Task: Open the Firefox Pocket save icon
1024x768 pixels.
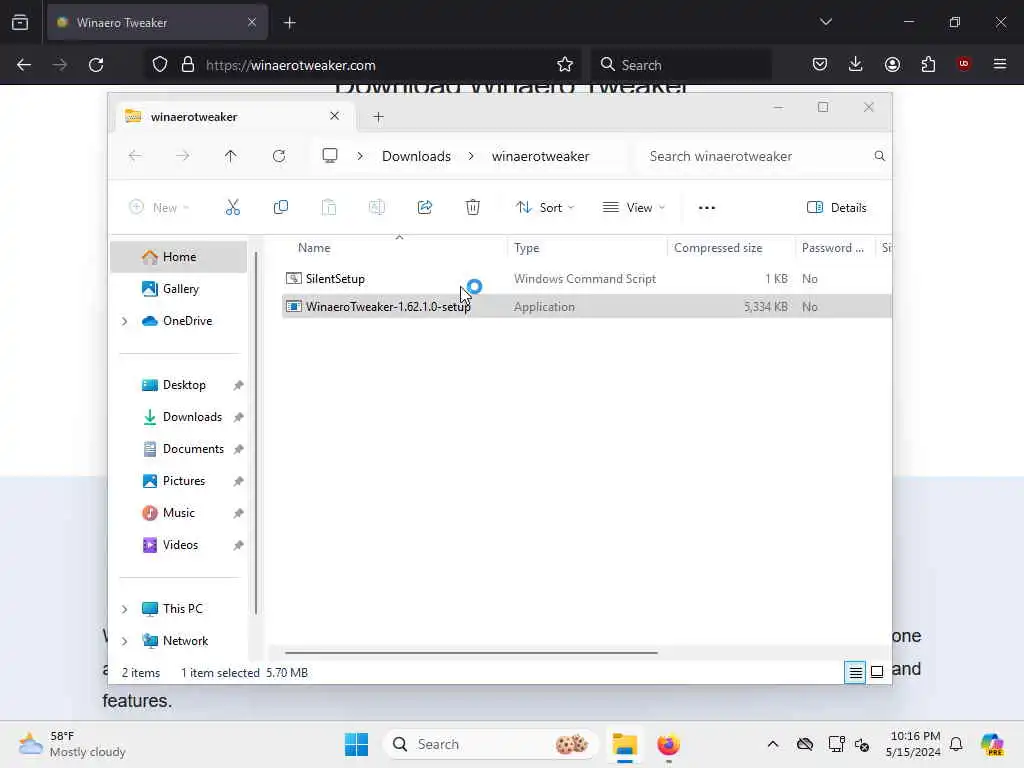Action: 820,64
